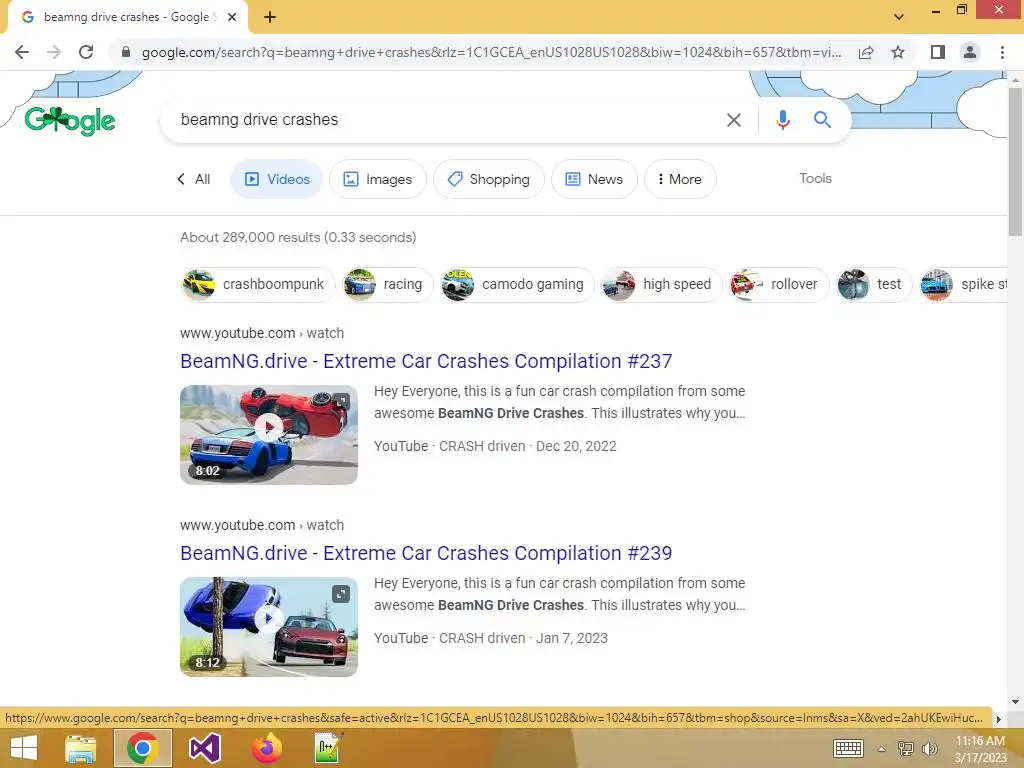Click into the search query field

(444, 120)
